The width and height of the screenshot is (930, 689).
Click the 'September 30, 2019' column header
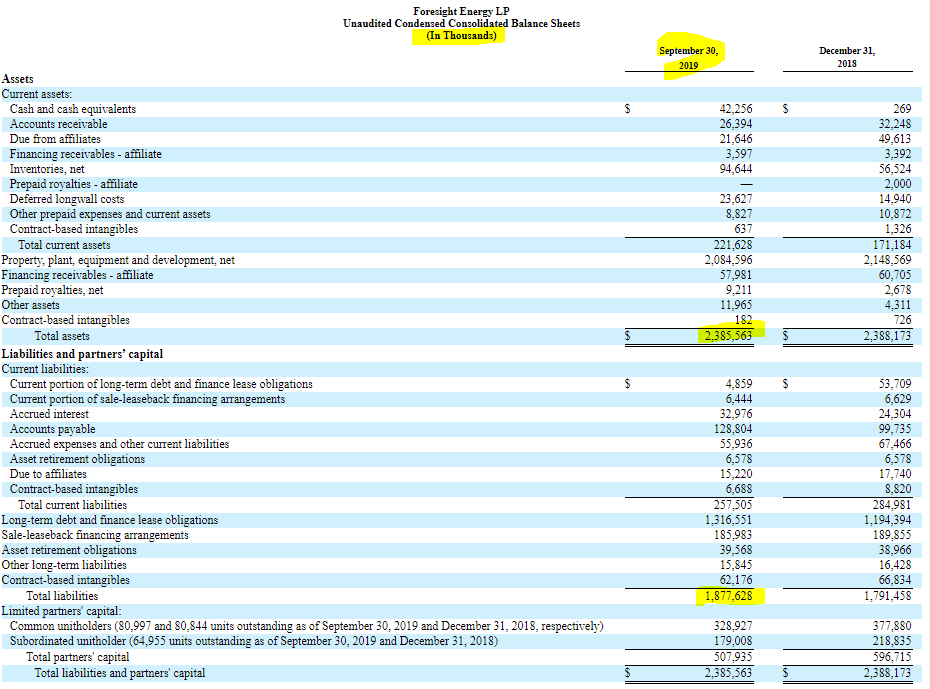(689, 58)
